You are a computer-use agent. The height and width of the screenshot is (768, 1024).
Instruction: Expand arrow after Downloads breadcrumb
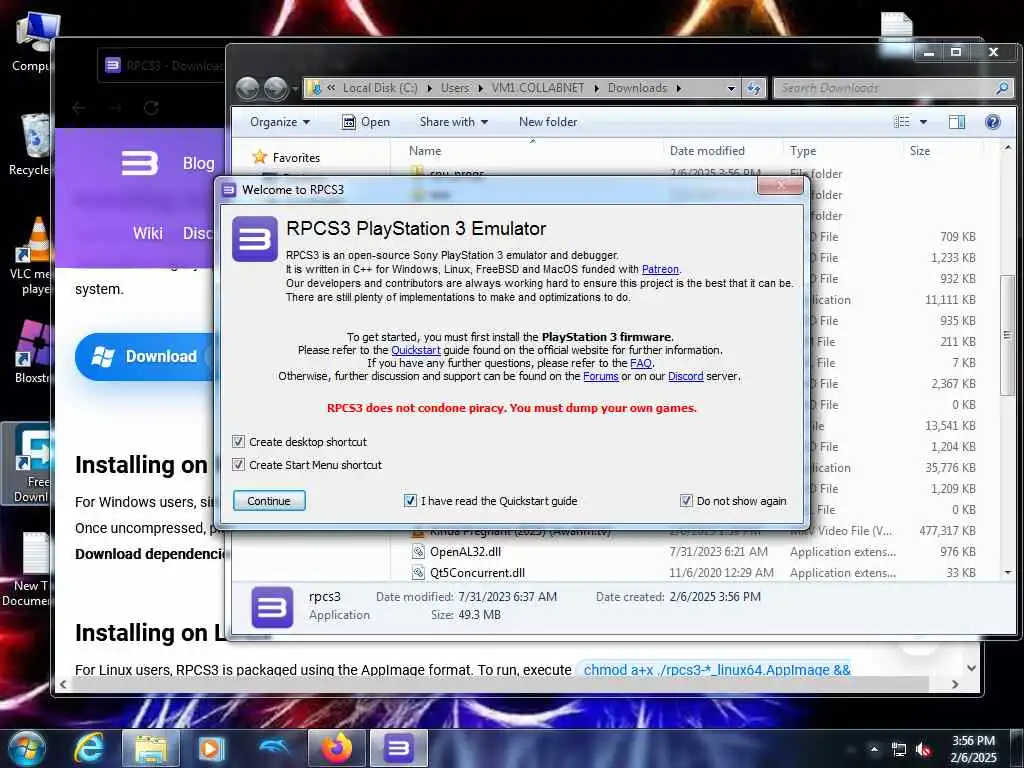click(x=679, y=88)
